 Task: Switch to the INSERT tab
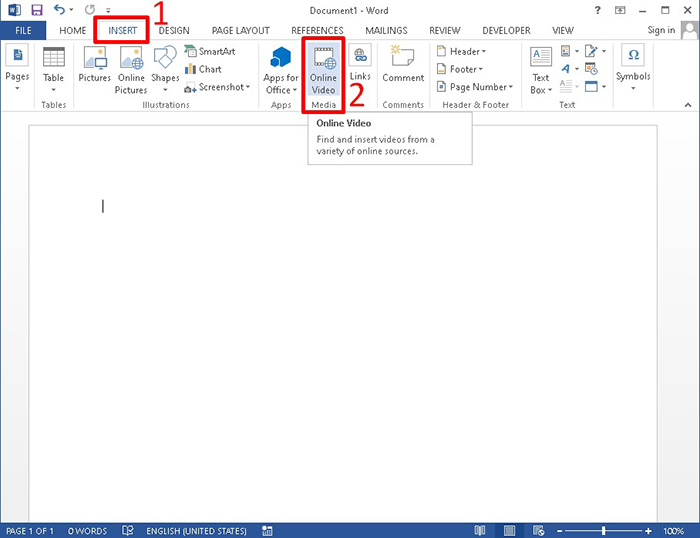coord(122,31)
